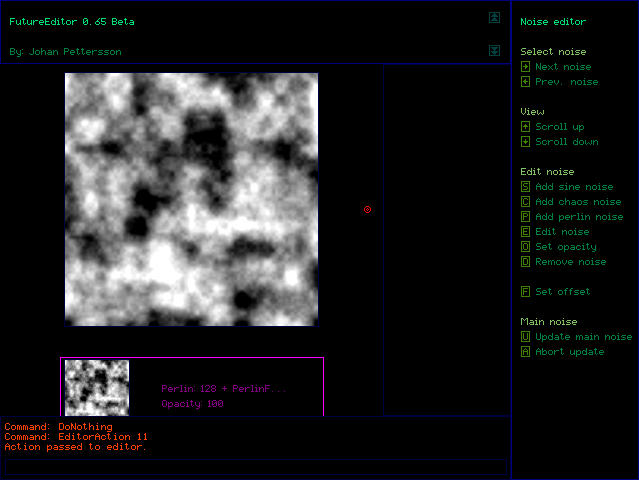Expand header with top-right up arrow
The height and width of the screenshot is (480, 639).
pyautogui.click(x=494, y=17)
